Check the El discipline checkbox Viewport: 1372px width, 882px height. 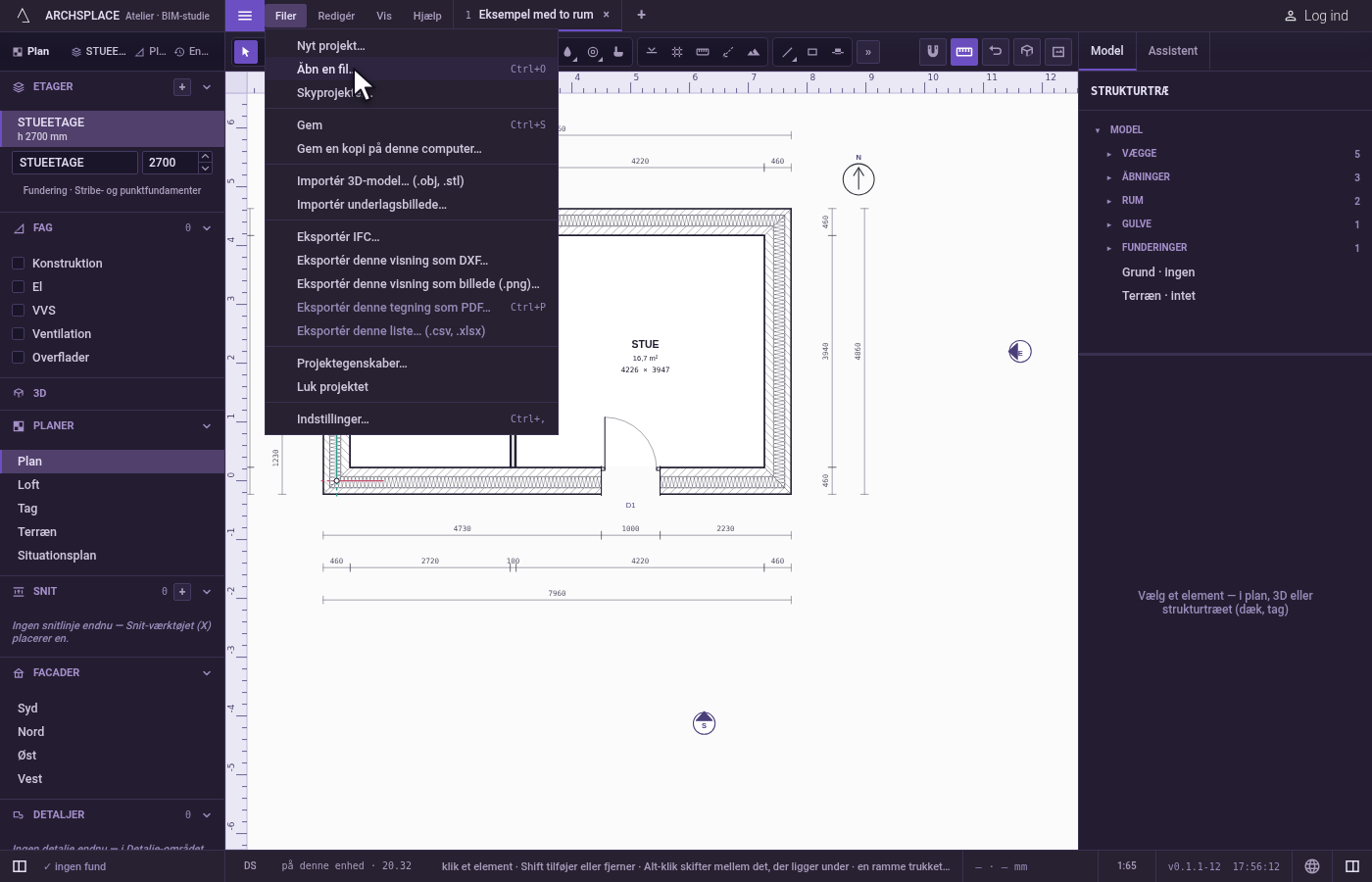[x=18, y=287]
